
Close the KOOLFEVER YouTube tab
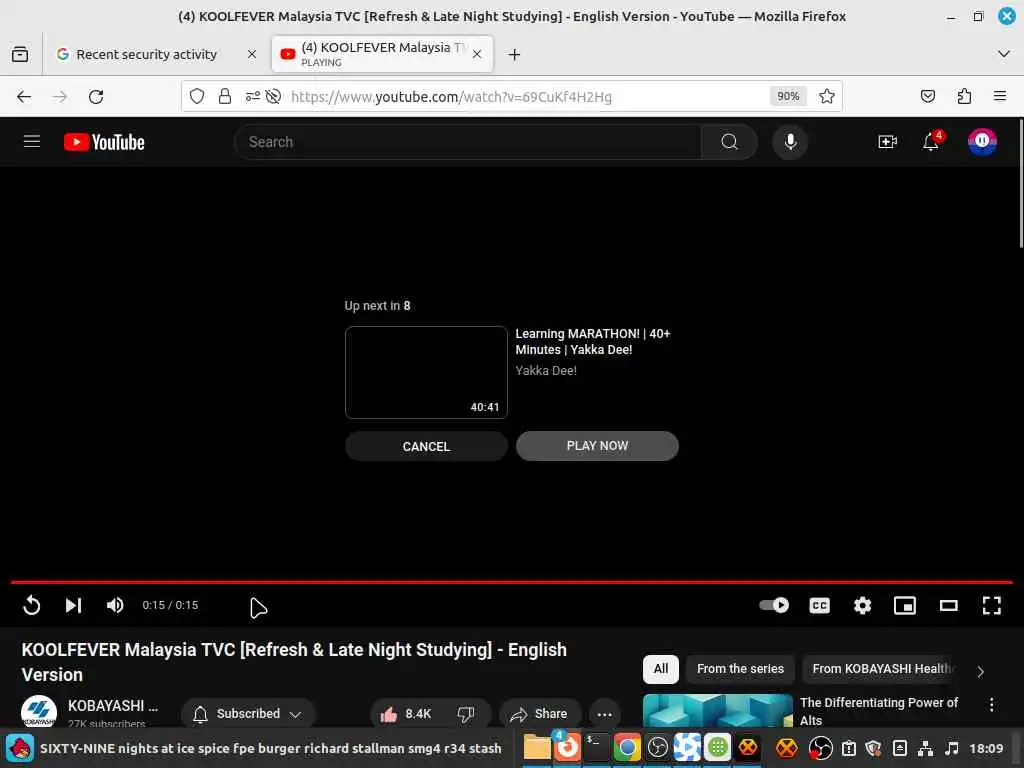tap(477, 54)
